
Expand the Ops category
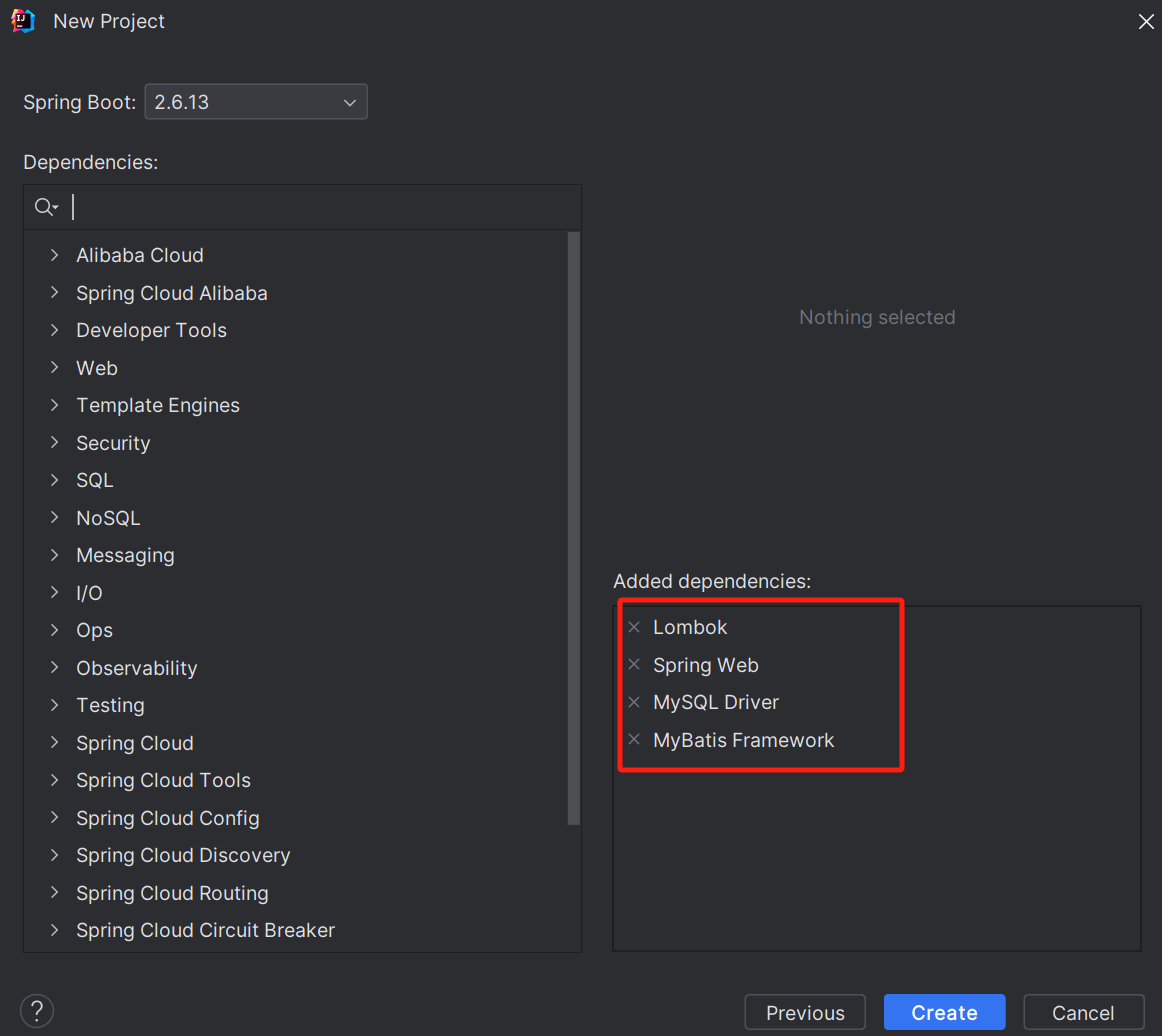click(x=54, y=630)
